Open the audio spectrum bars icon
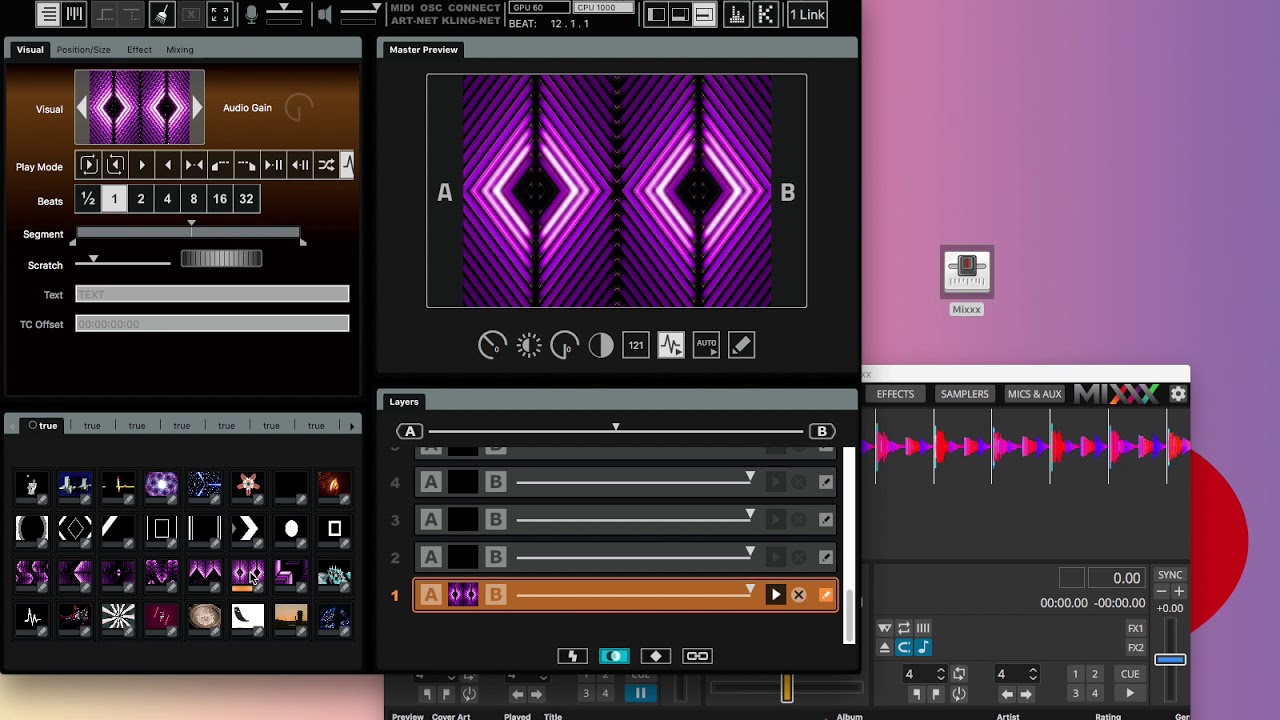The image size is (1280, 720). click(736, 14)
